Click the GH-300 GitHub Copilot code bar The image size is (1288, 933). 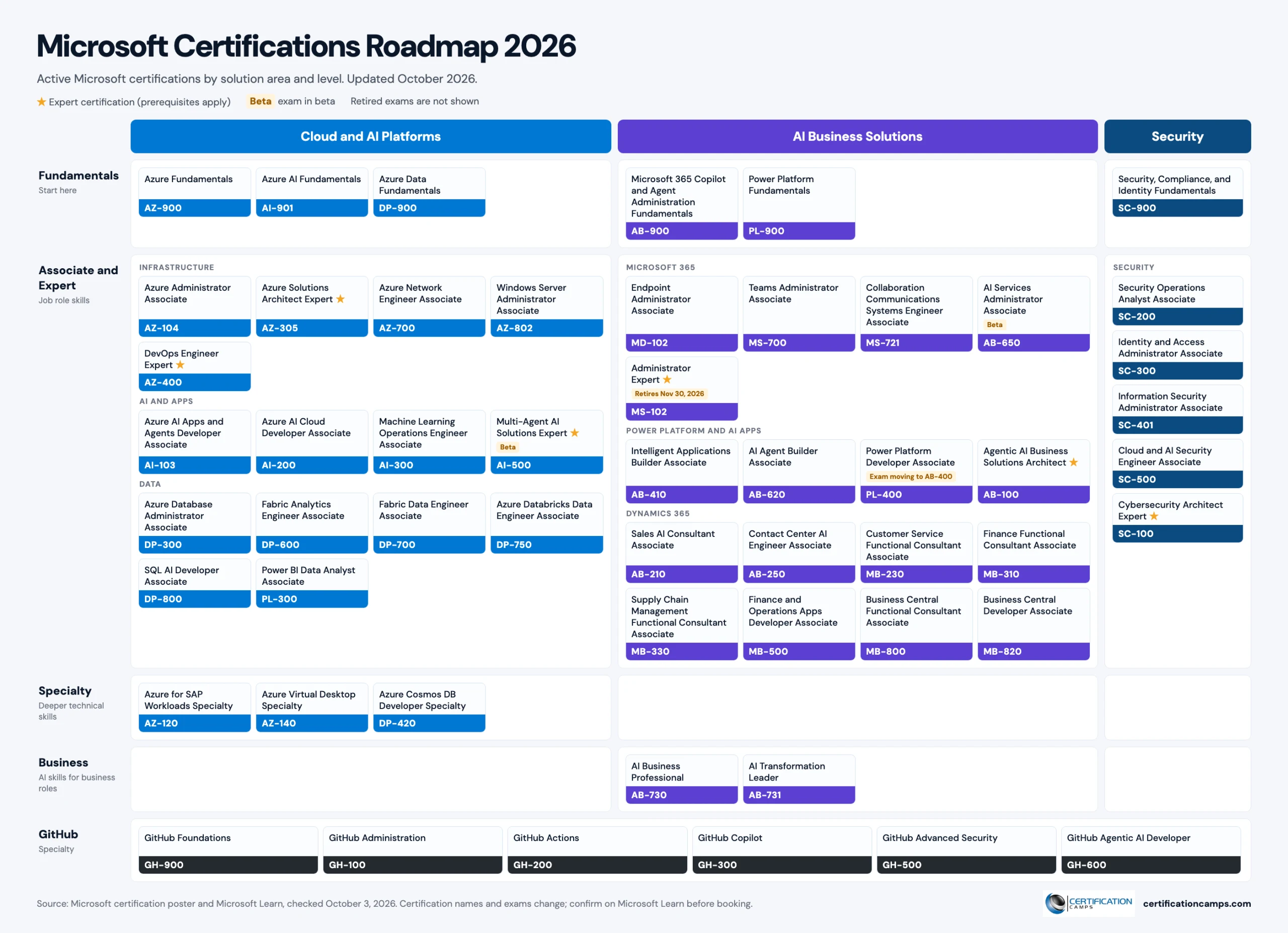click(781, 864)
